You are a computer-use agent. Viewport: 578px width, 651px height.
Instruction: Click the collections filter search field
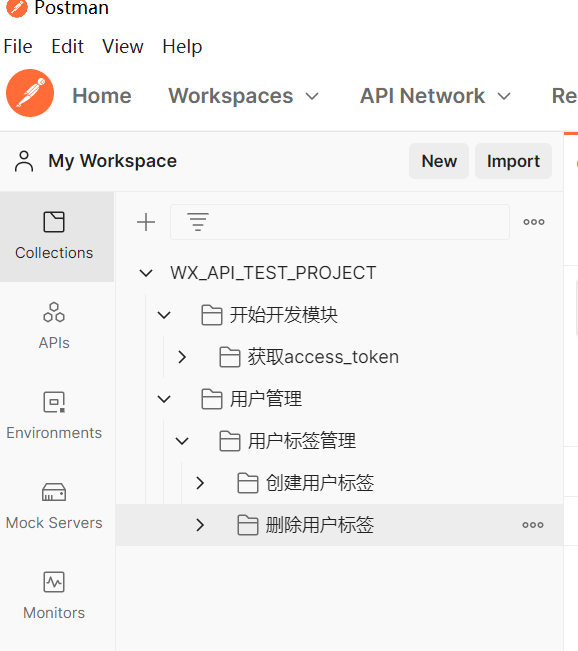pyautogui.click(x=340, y=222)
